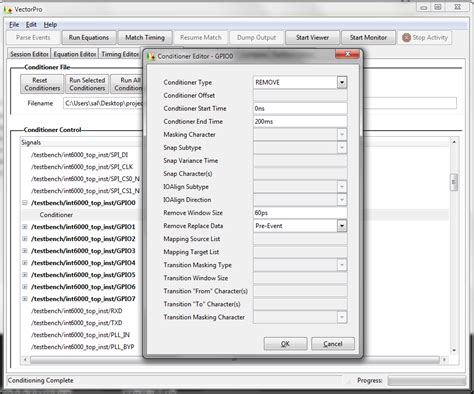Expand the GPIO2 signal tree node
The image size is (474, 394).
tap(25, 239)
